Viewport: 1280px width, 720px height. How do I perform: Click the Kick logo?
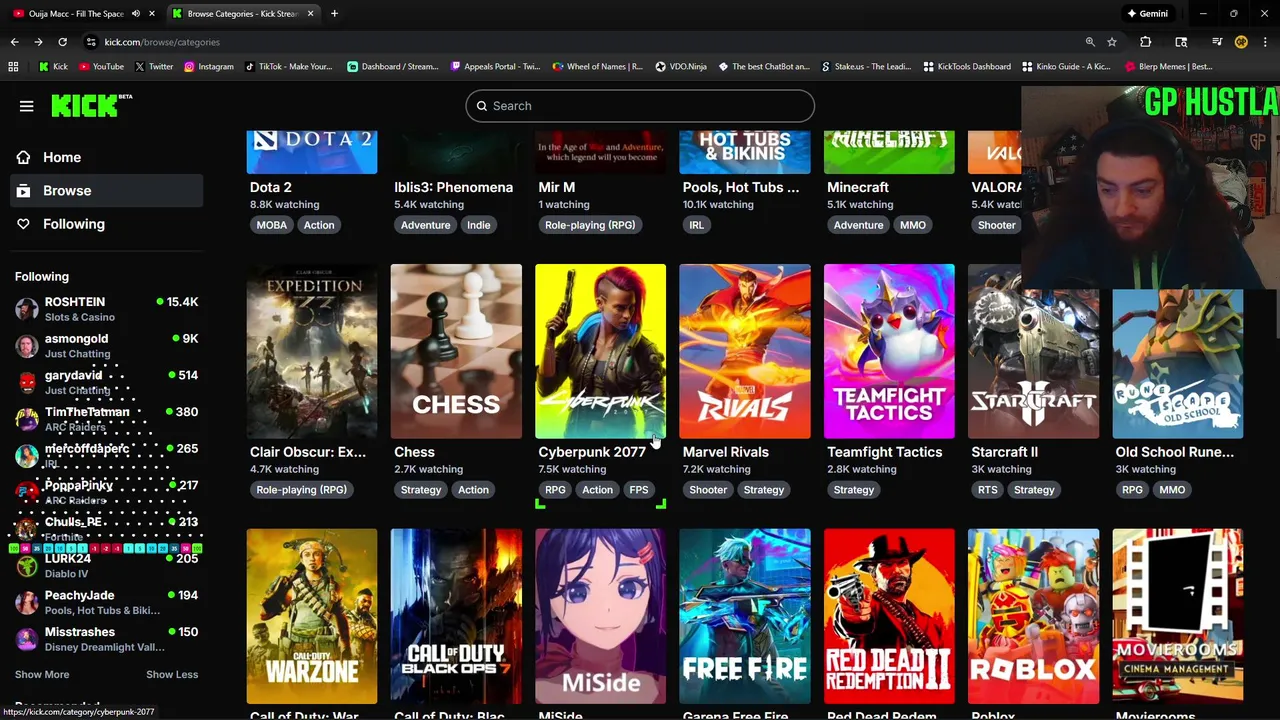coord(91,105)
